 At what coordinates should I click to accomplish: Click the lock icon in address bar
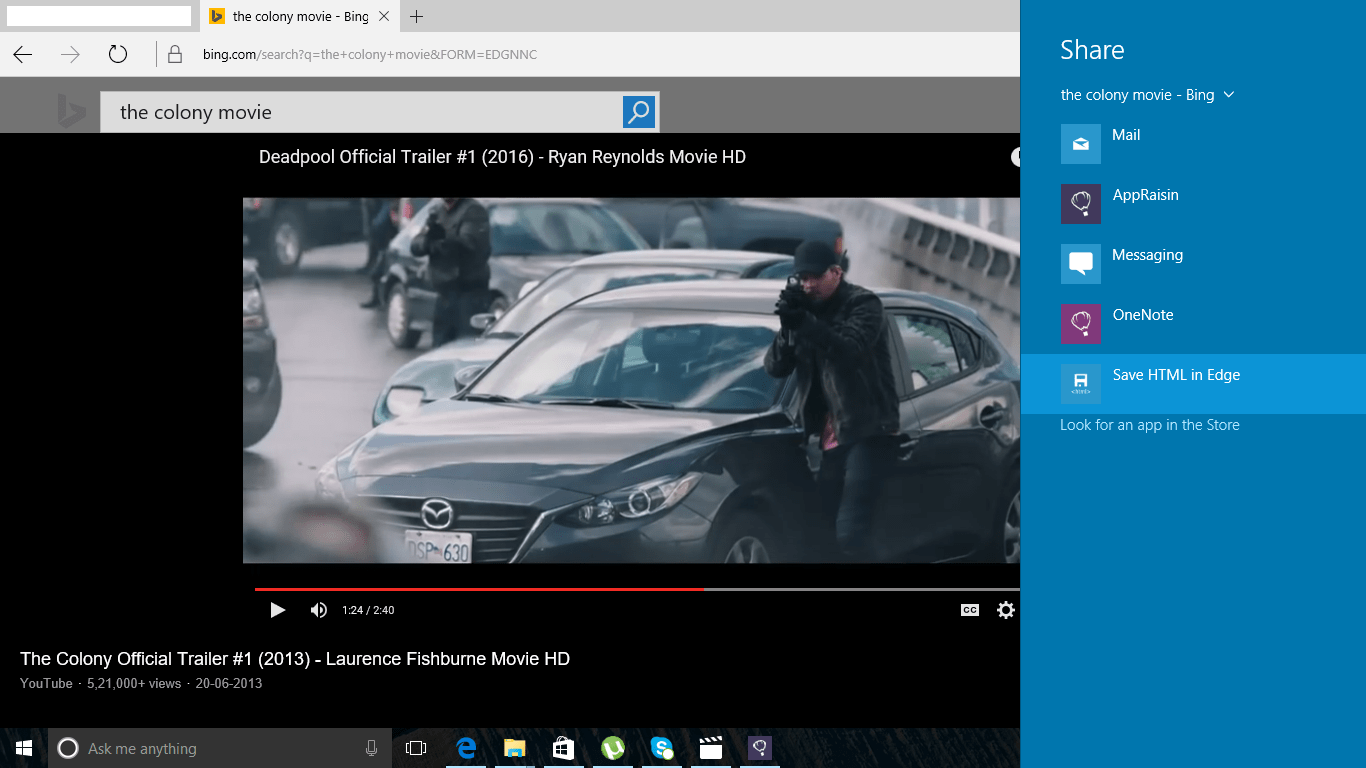point(175,55)
